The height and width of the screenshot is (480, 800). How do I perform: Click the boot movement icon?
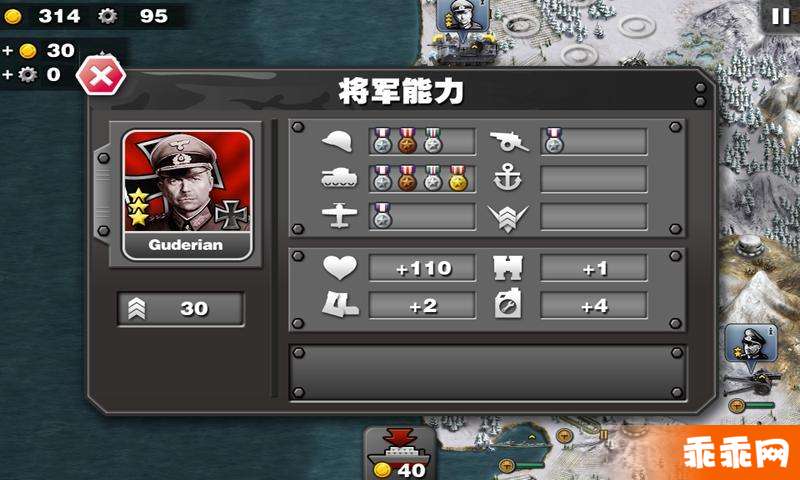pos(340,305)
